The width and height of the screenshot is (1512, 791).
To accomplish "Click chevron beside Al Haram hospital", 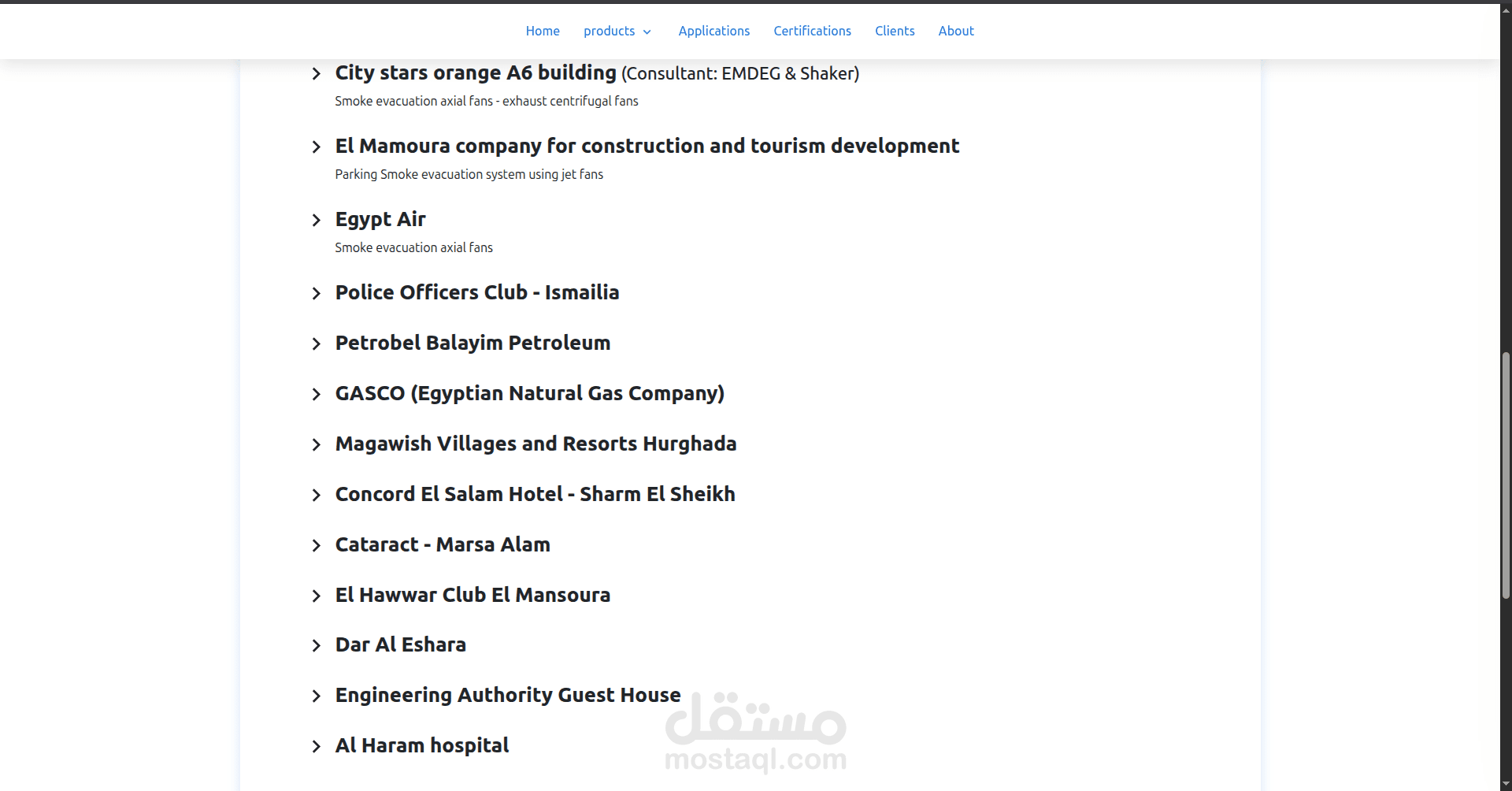I will pos(316,747).
